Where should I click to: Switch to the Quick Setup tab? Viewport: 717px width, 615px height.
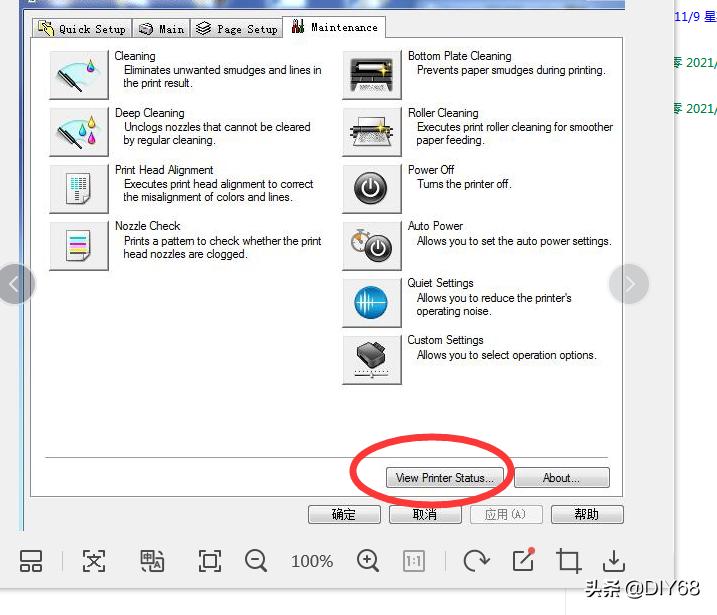pos(82,29)
